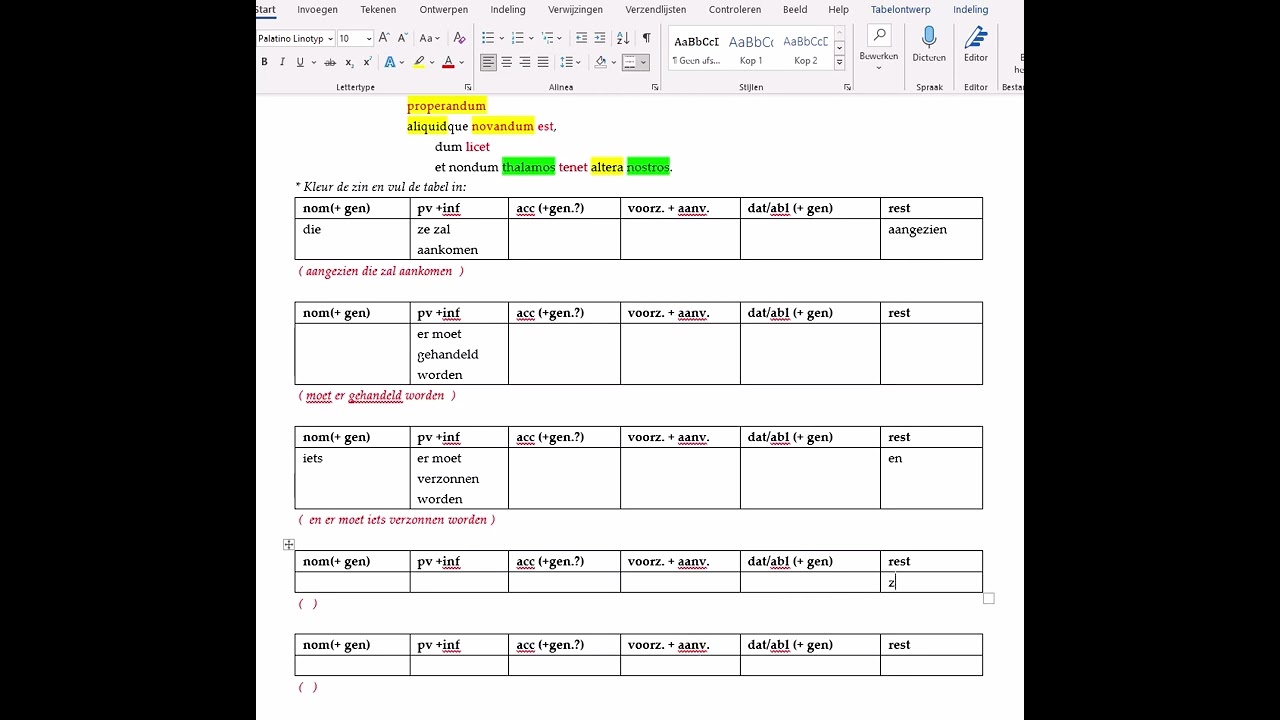Apply strikethrough formatting
The width and height of the screenshot is (1280, 720).
tap(330, 62)
